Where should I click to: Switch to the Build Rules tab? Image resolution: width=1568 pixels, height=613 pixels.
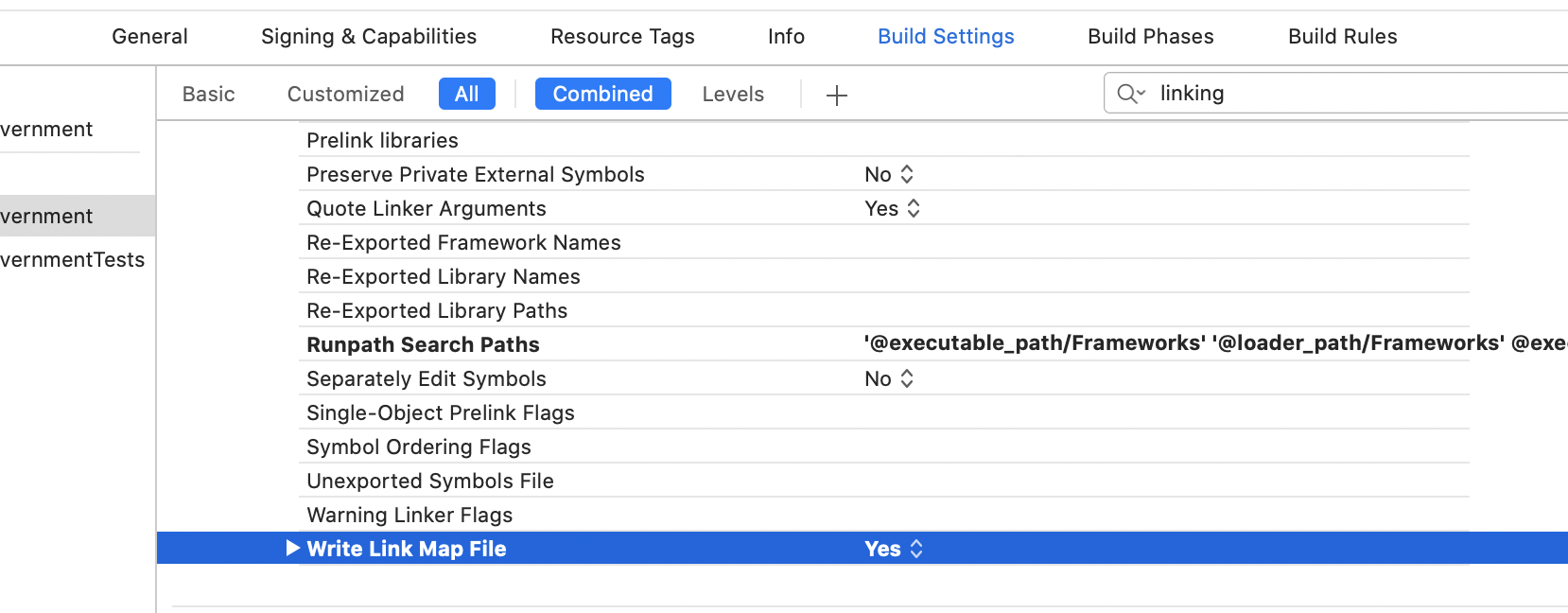coord(1342,36)
